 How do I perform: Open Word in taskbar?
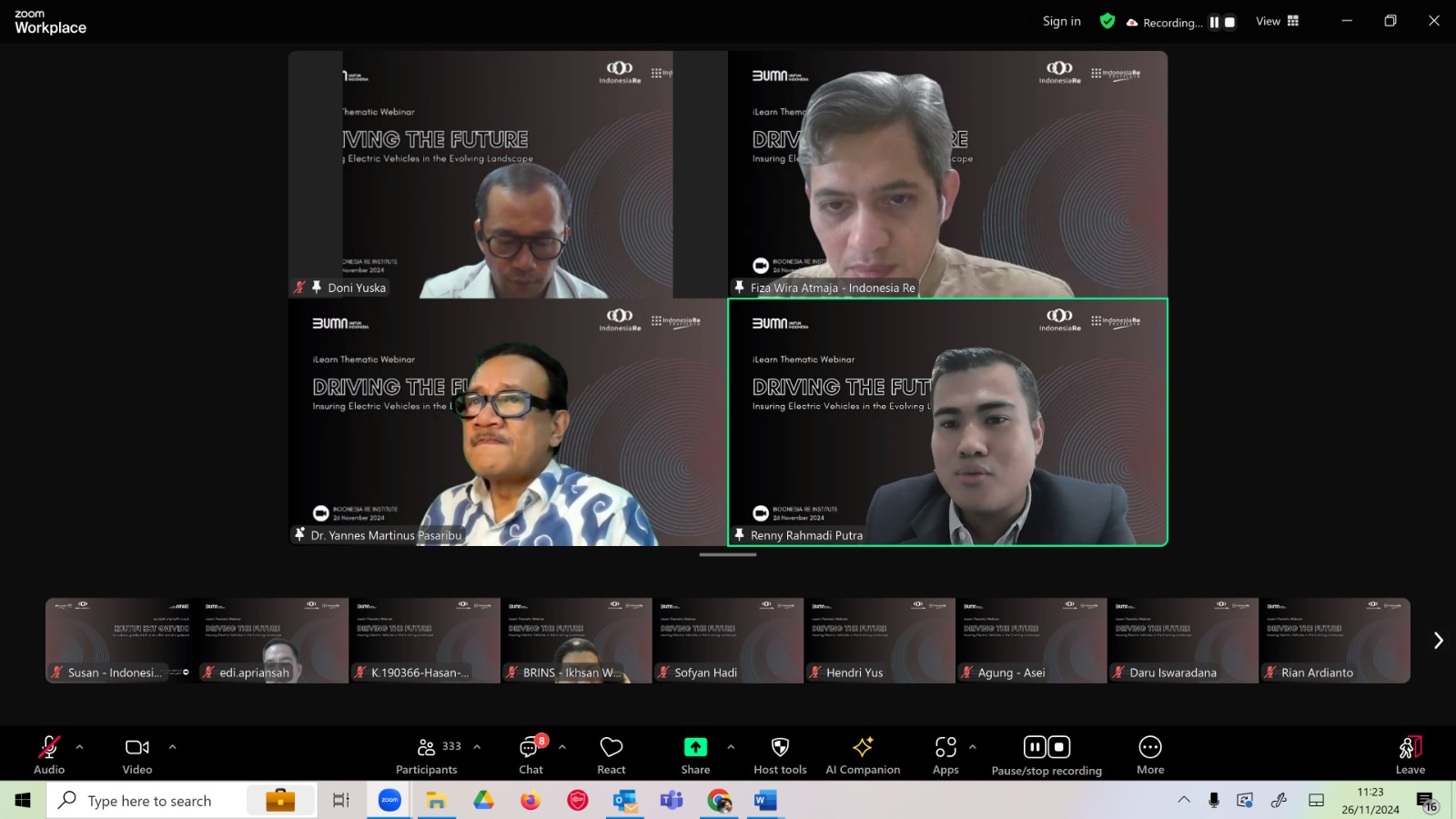pyautogui.click(x=765, y=800)
